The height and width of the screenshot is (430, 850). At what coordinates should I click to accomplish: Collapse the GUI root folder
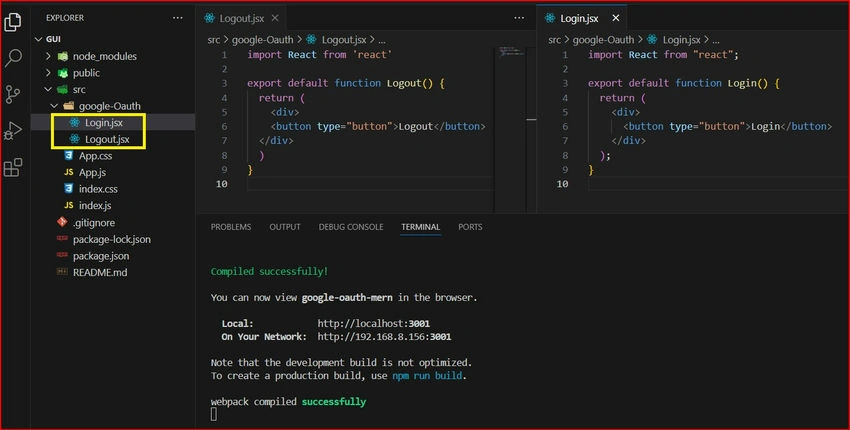pos(38,39)
